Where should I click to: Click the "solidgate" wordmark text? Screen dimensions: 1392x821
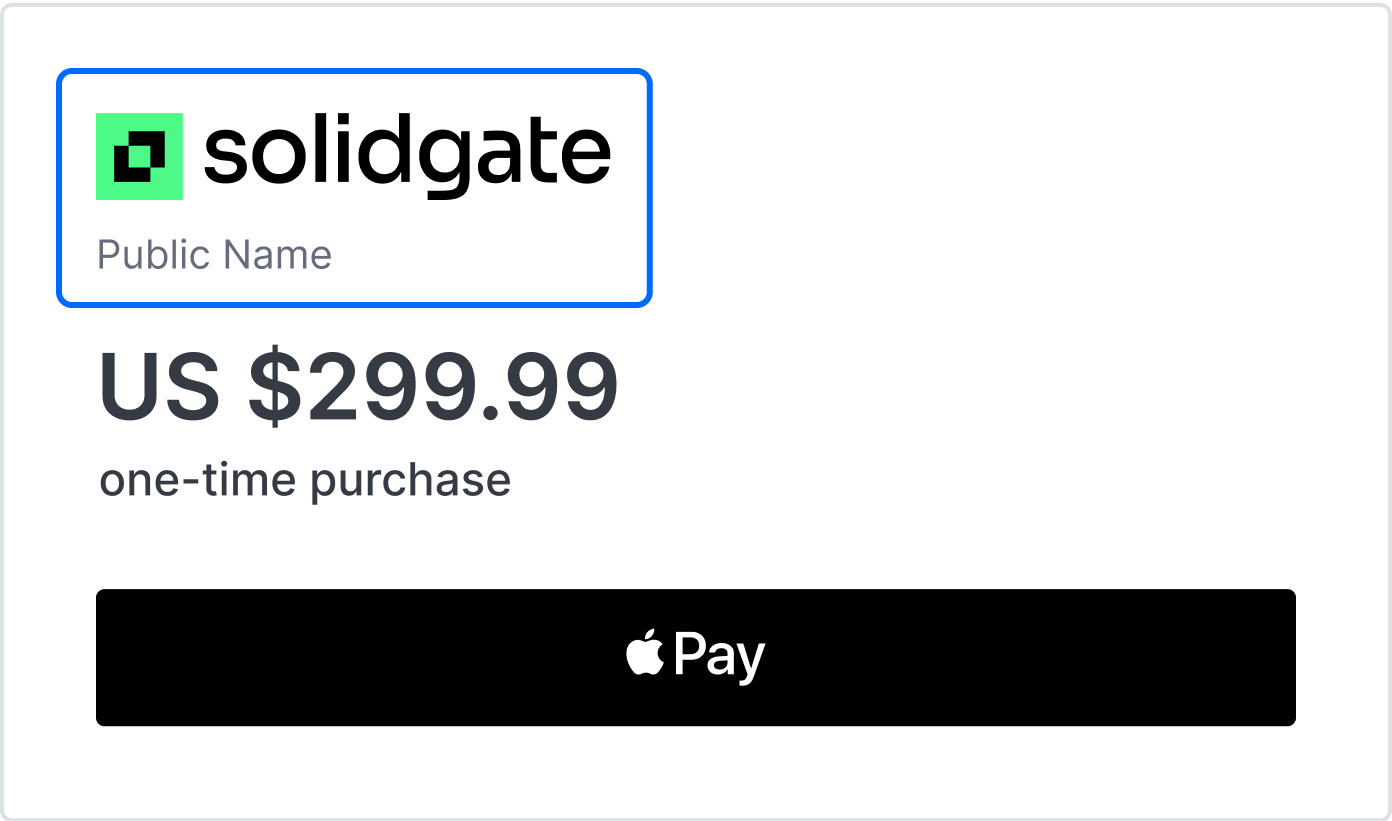pyautogui.click(x=407, y=155)
